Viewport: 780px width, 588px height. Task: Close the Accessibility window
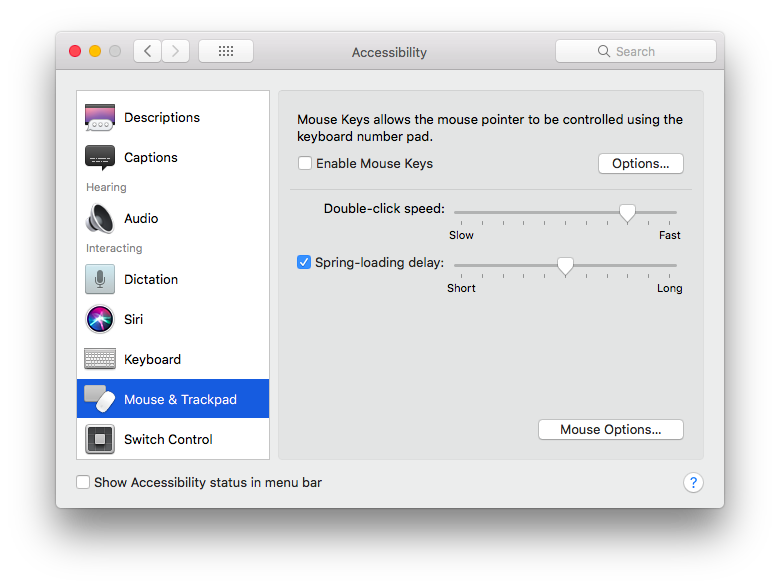75,51
